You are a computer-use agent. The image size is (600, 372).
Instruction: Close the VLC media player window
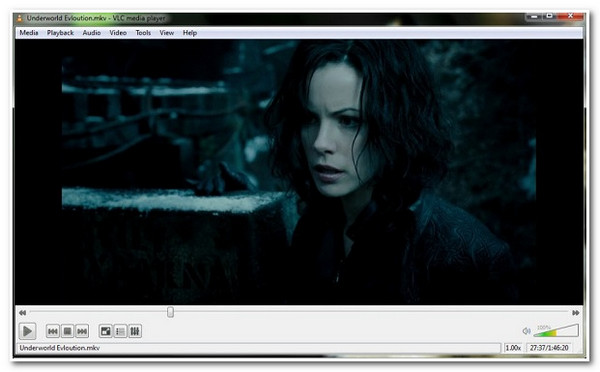tap(571, 16)
